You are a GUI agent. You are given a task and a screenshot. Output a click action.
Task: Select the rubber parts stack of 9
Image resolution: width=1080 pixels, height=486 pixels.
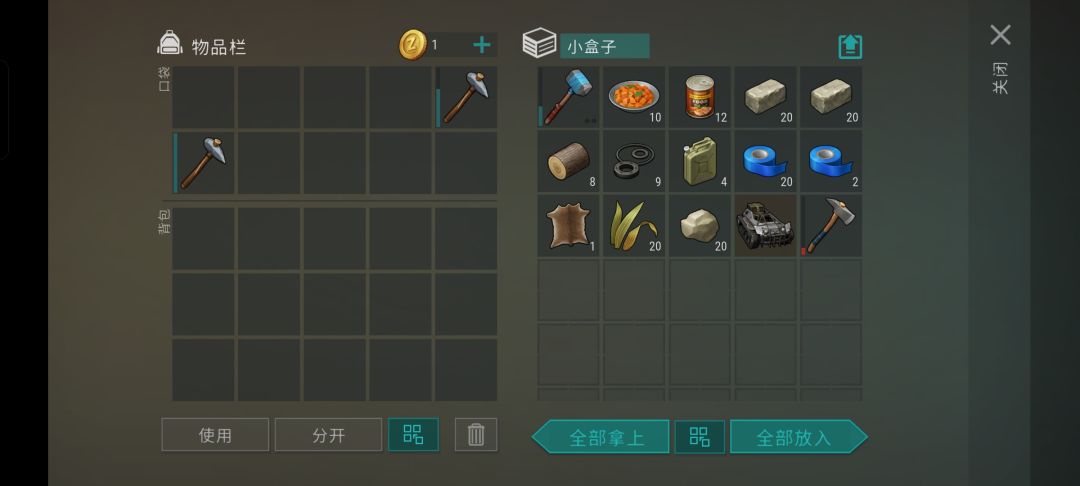(634, 162)
